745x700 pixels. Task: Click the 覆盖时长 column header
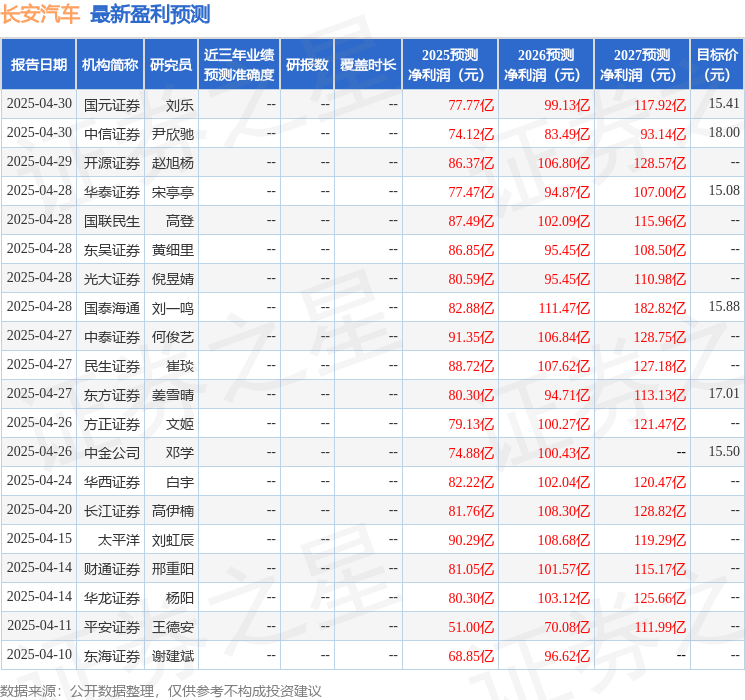pos(367,65)
